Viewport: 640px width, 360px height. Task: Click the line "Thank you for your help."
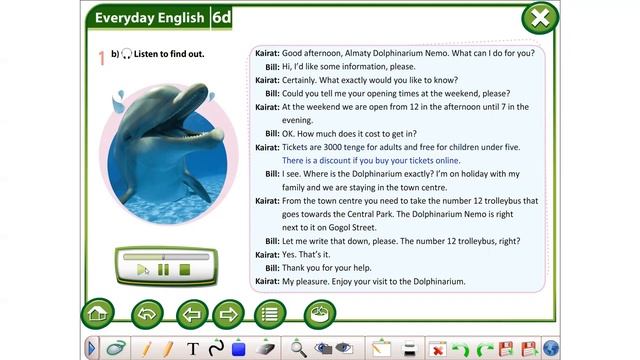tap(327, 268)
